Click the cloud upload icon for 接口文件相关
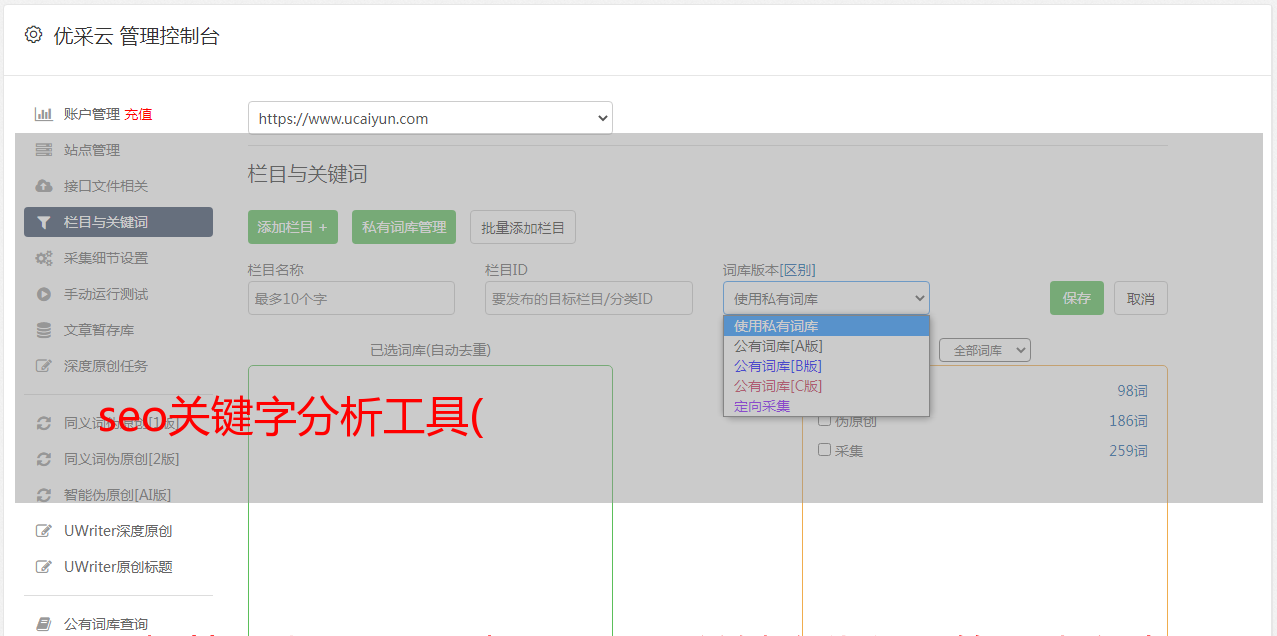The width and height of the screenshot is (1277, 636). (x=43, y=186)
